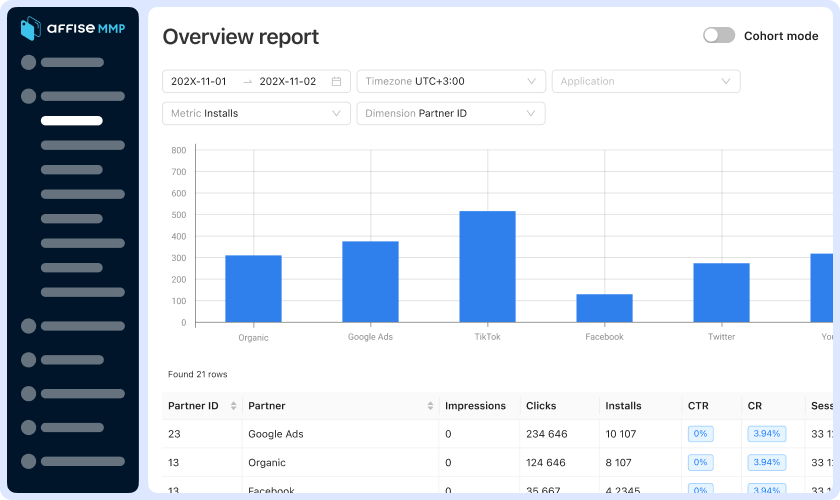Image resolution: width=840 pixels, height=500 pixels.
Task: Click the start date 202X-11-01 field
Action: point(199,81)
